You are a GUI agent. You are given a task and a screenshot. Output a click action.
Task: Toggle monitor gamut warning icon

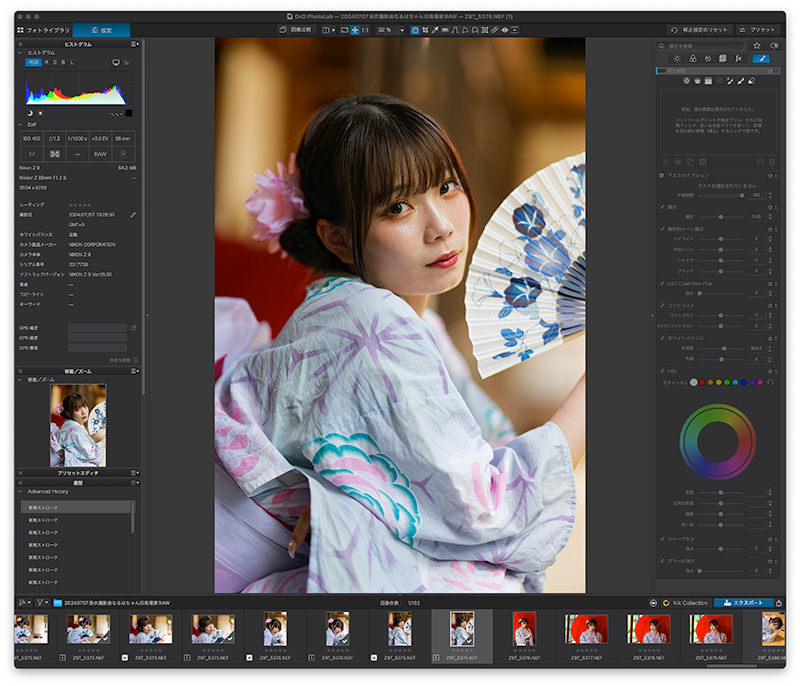116,63
